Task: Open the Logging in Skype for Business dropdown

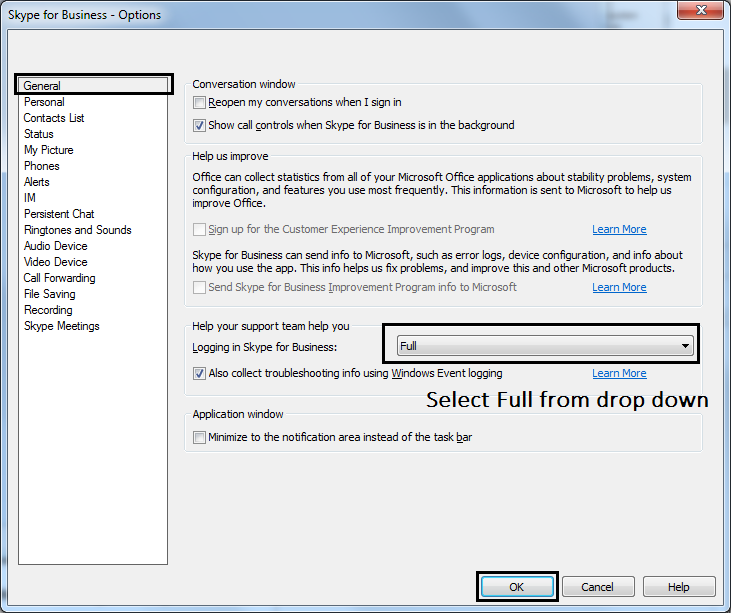Action: point(545,346)
